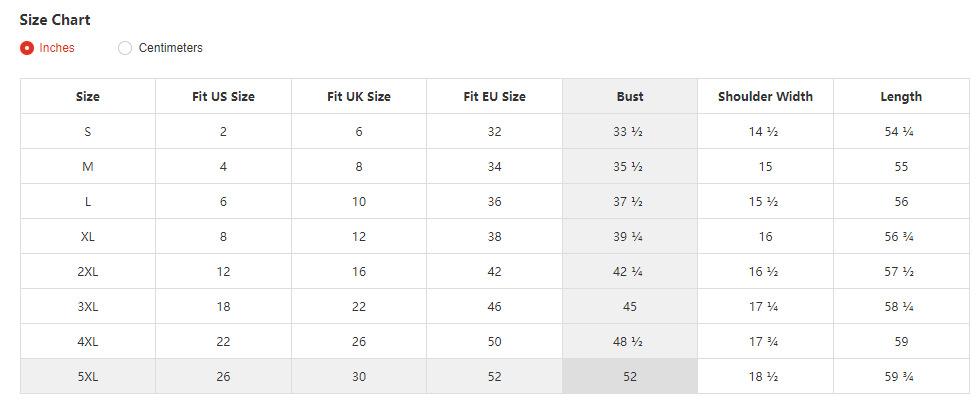Click the Fit US Size header

[223, 97]
